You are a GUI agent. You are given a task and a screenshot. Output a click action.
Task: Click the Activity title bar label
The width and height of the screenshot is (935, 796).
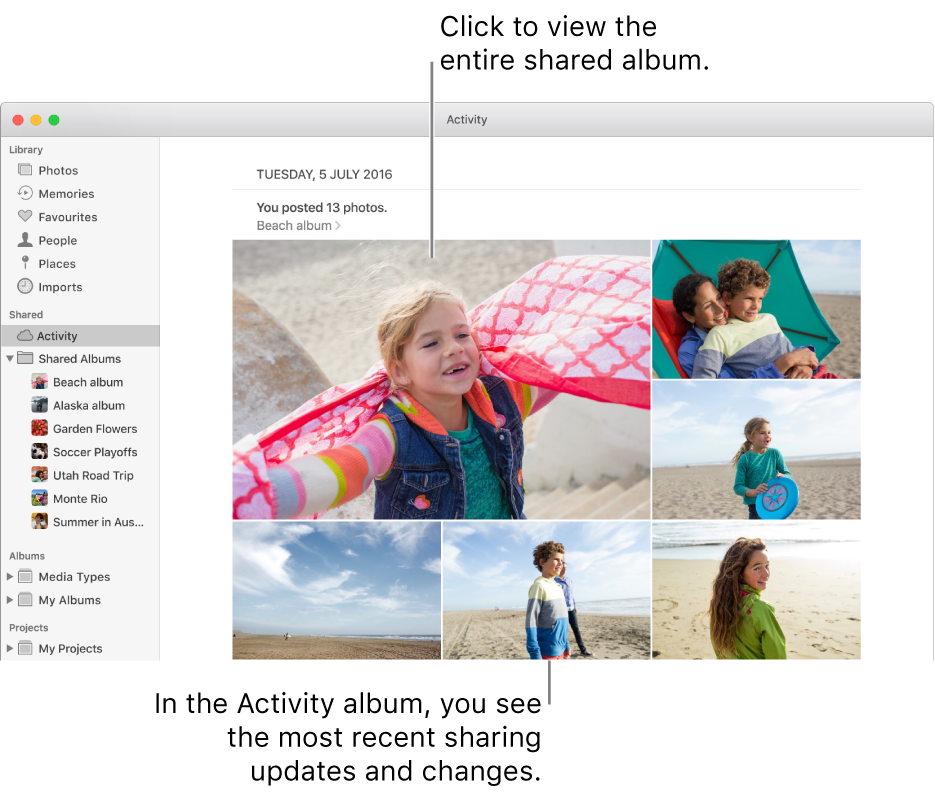(466, 119)
